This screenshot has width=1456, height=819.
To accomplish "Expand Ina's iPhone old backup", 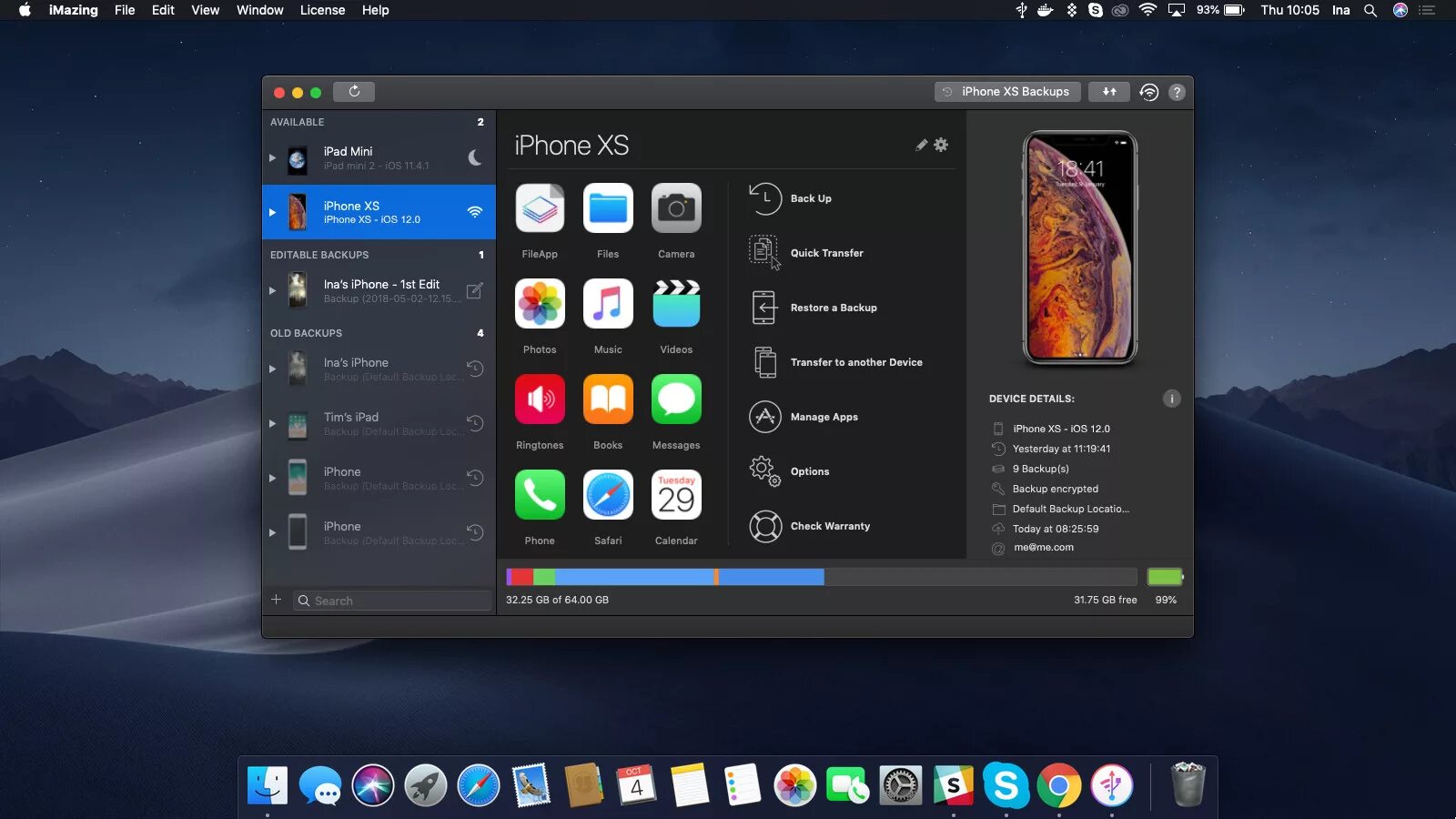I will pyautogui.click(x=272, y=369).
